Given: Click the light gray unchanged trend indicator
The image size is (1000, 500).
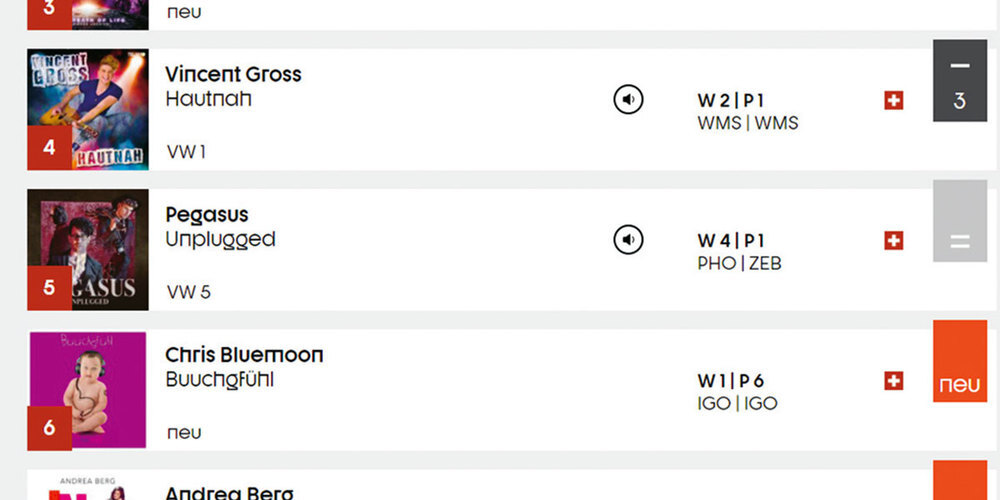Looking at the screenshot, I should coord(959,221).
